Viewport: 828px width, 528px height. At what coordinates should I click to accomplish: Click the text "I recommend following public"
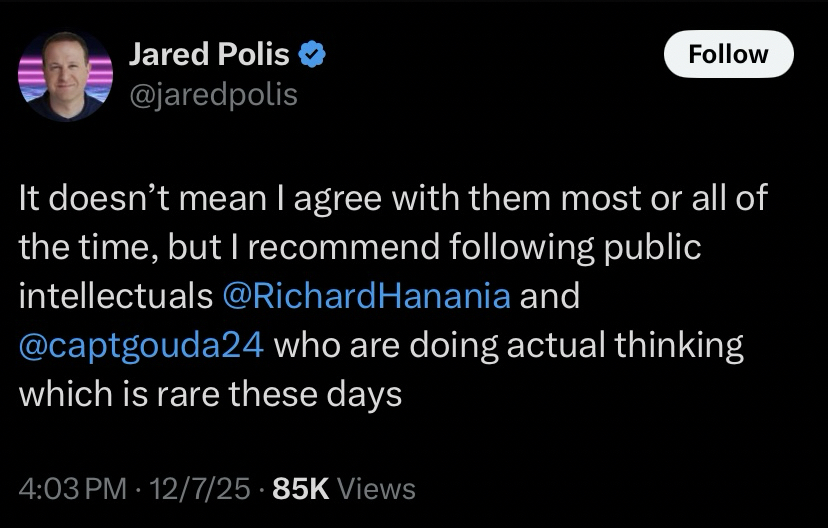click(x=479, y=247)
